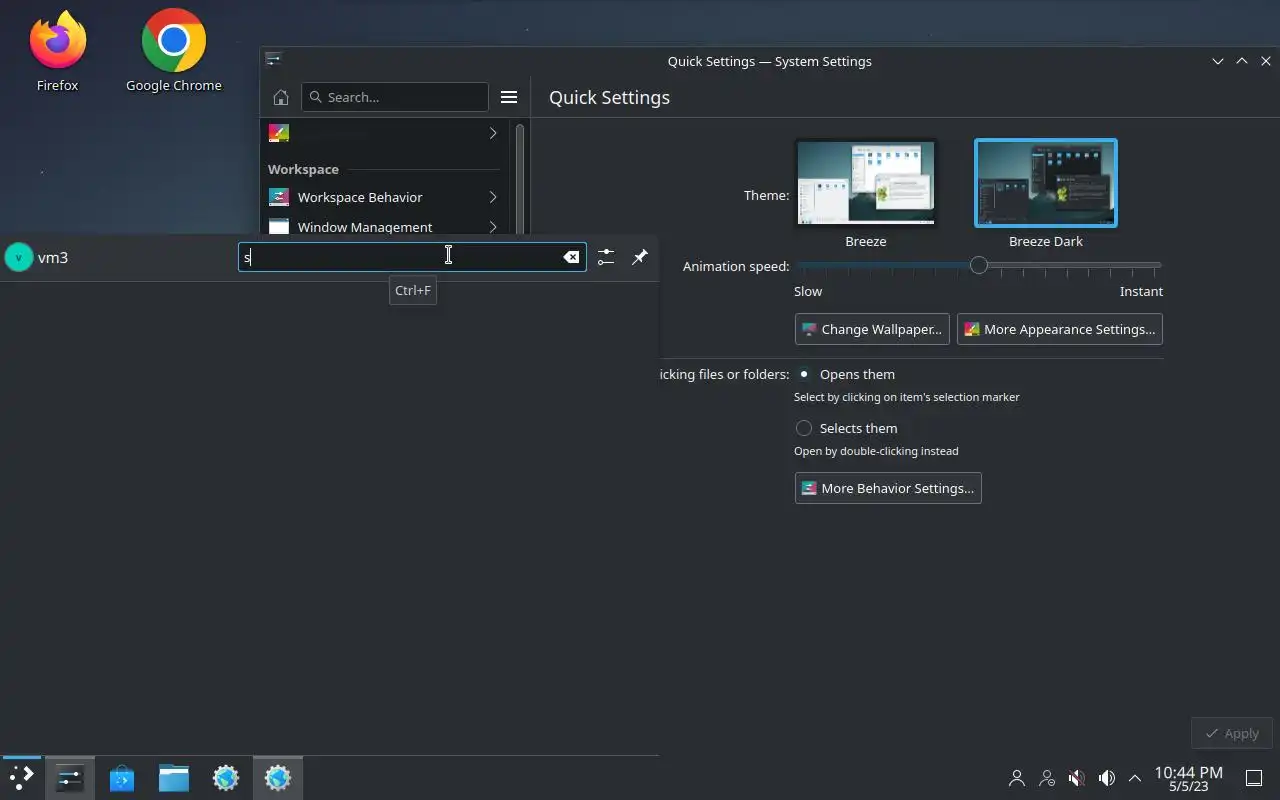Click first globe-gear taskbar icon

click(226, 777)
